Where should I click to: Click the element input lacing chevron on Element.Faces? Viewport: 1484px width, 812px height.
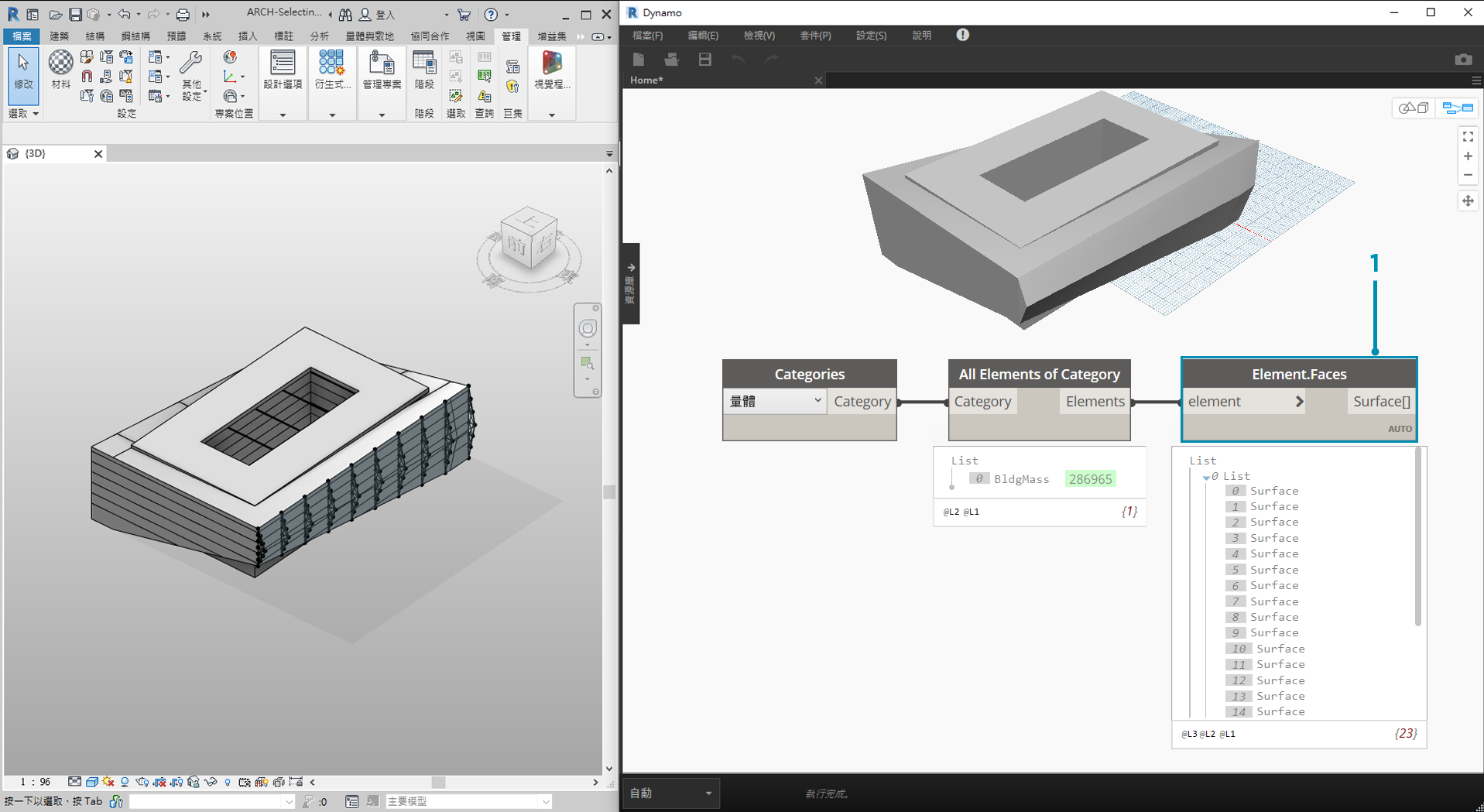[1299, 401]
